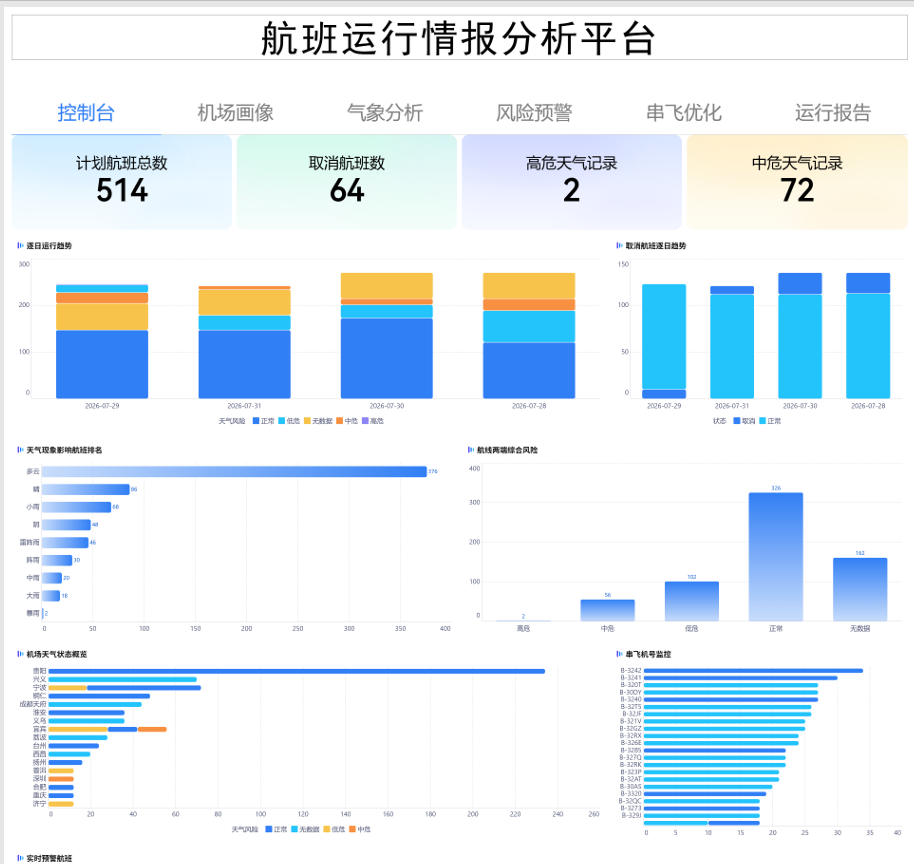Click the 多云 bar in weather ranking chart
This screenshot has height=864, width=914.
point(234,472)
